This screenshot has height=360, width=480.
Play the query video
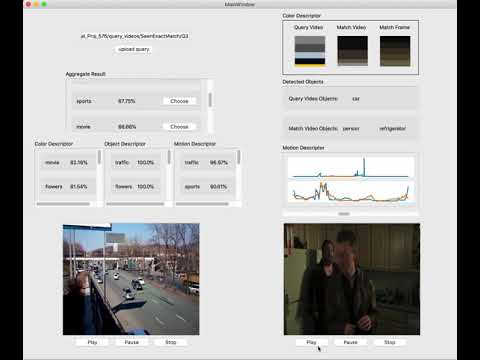pos(92,342)
